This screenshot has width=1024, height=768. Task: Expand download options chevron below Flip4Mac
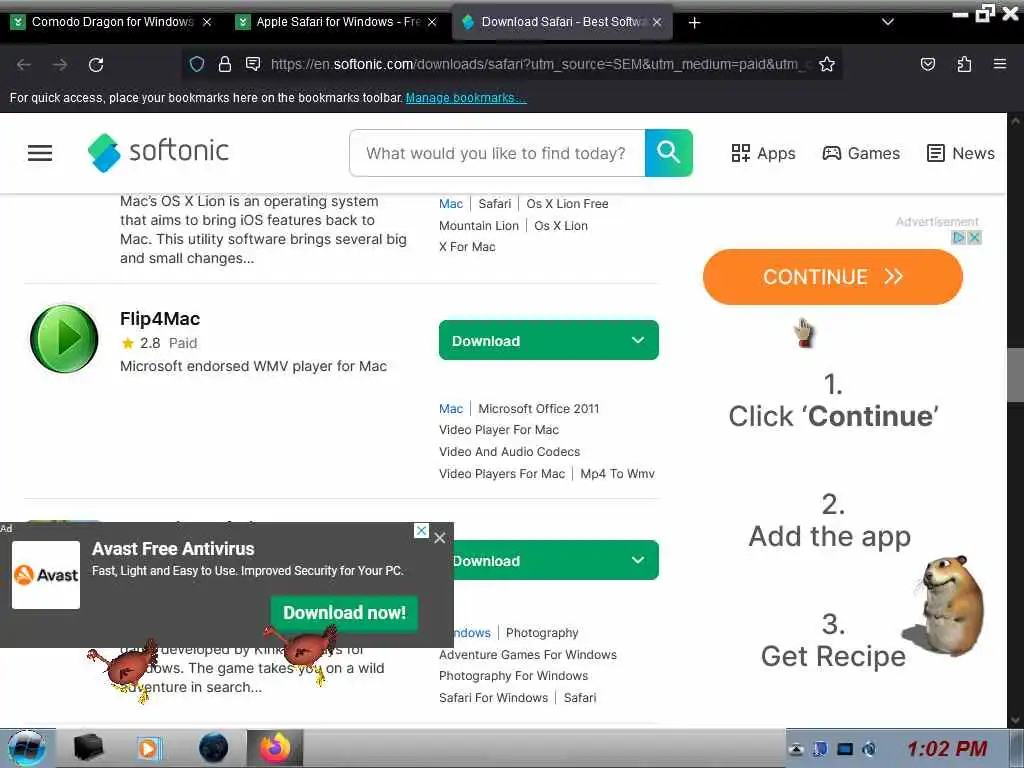(638, 560)
